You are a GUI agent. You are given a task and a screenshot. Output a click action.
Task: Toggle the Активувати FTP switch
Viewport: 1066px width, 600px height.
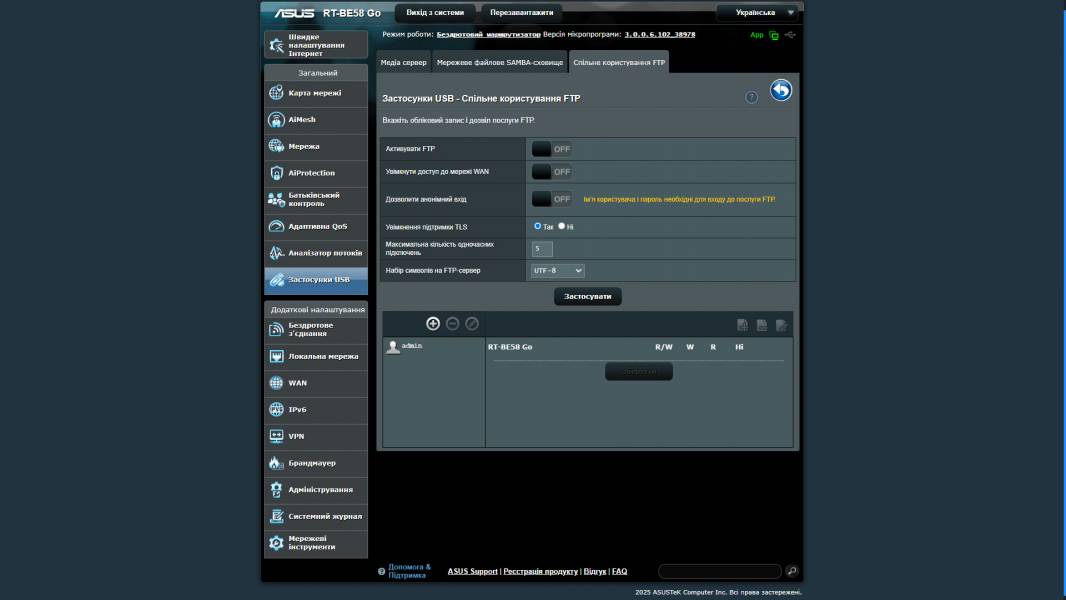point(551,149)
